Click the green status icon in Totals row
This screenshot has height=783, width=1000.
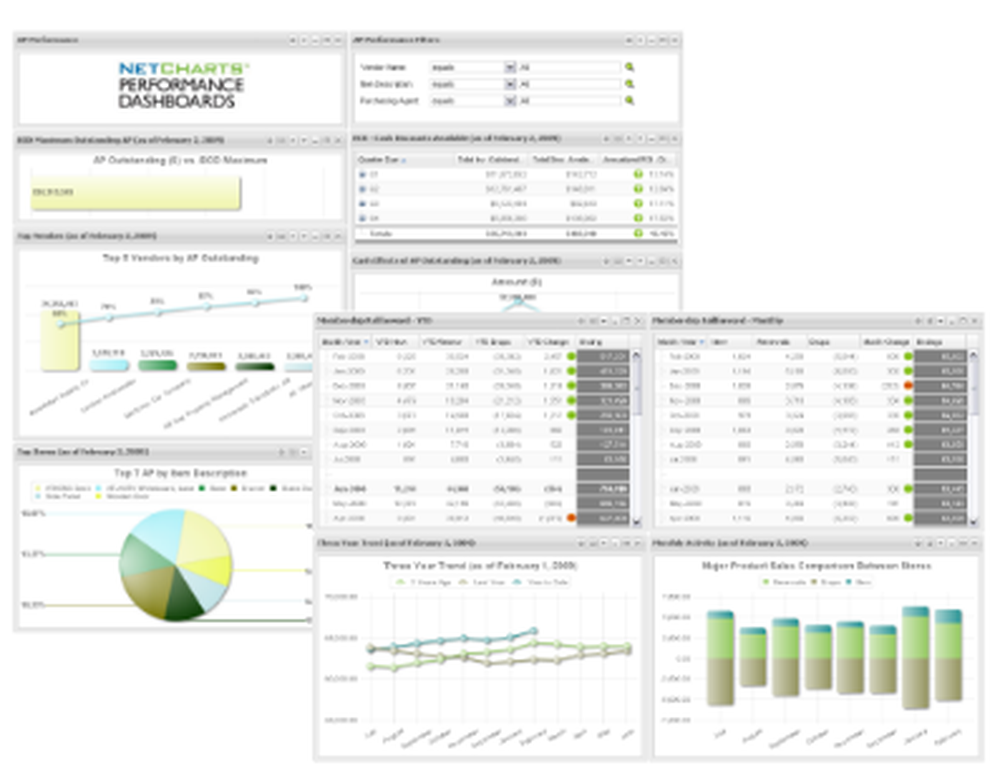point(638,233)
